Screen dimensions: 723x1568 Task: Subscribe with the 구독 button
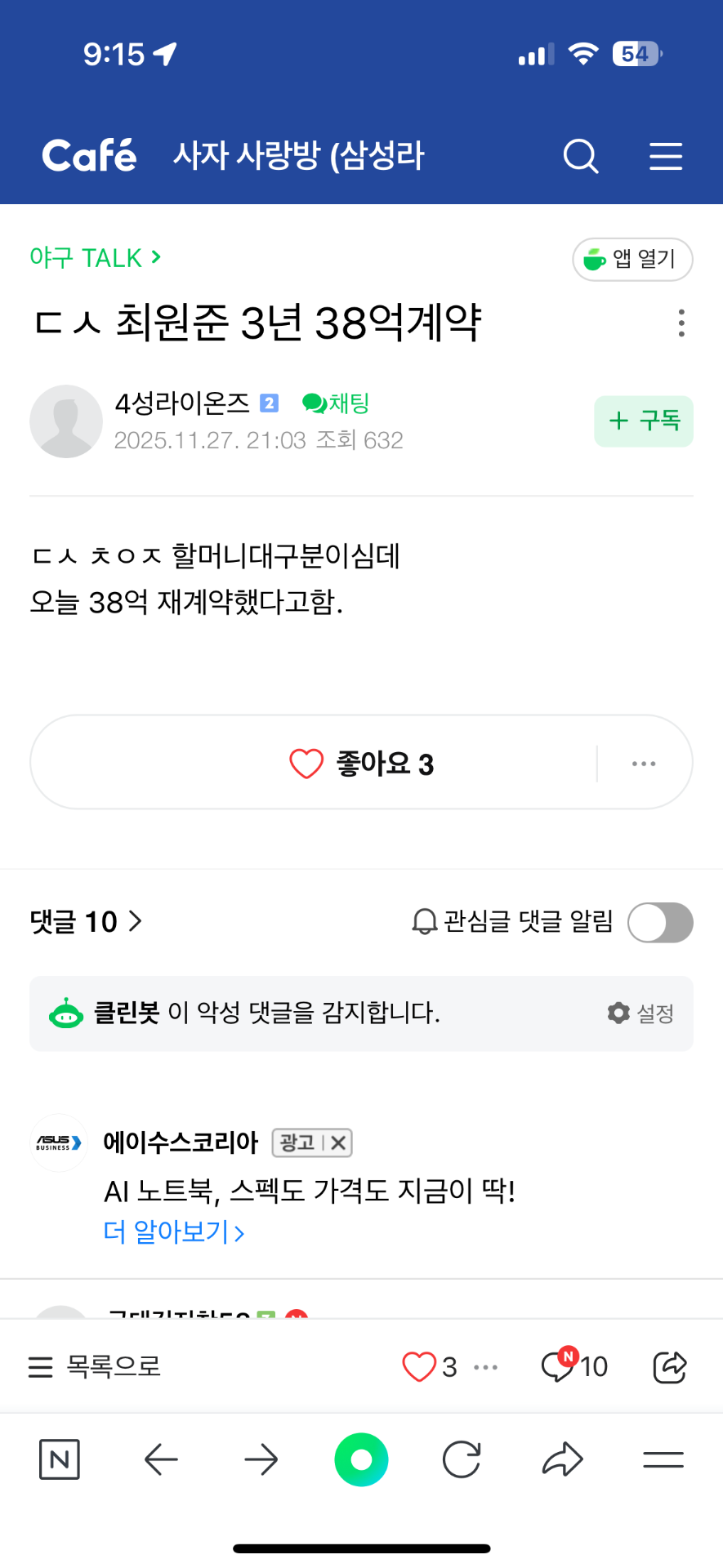tap(644, 421)
